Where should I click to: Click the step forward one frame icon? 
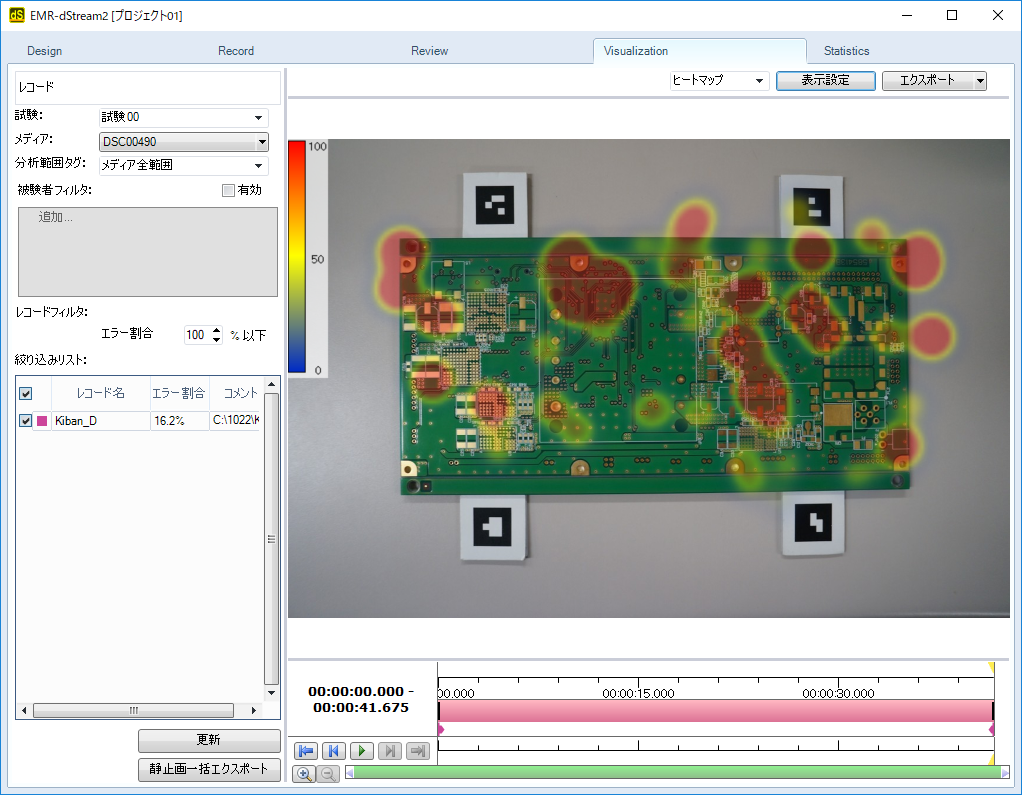coord(390,751)
